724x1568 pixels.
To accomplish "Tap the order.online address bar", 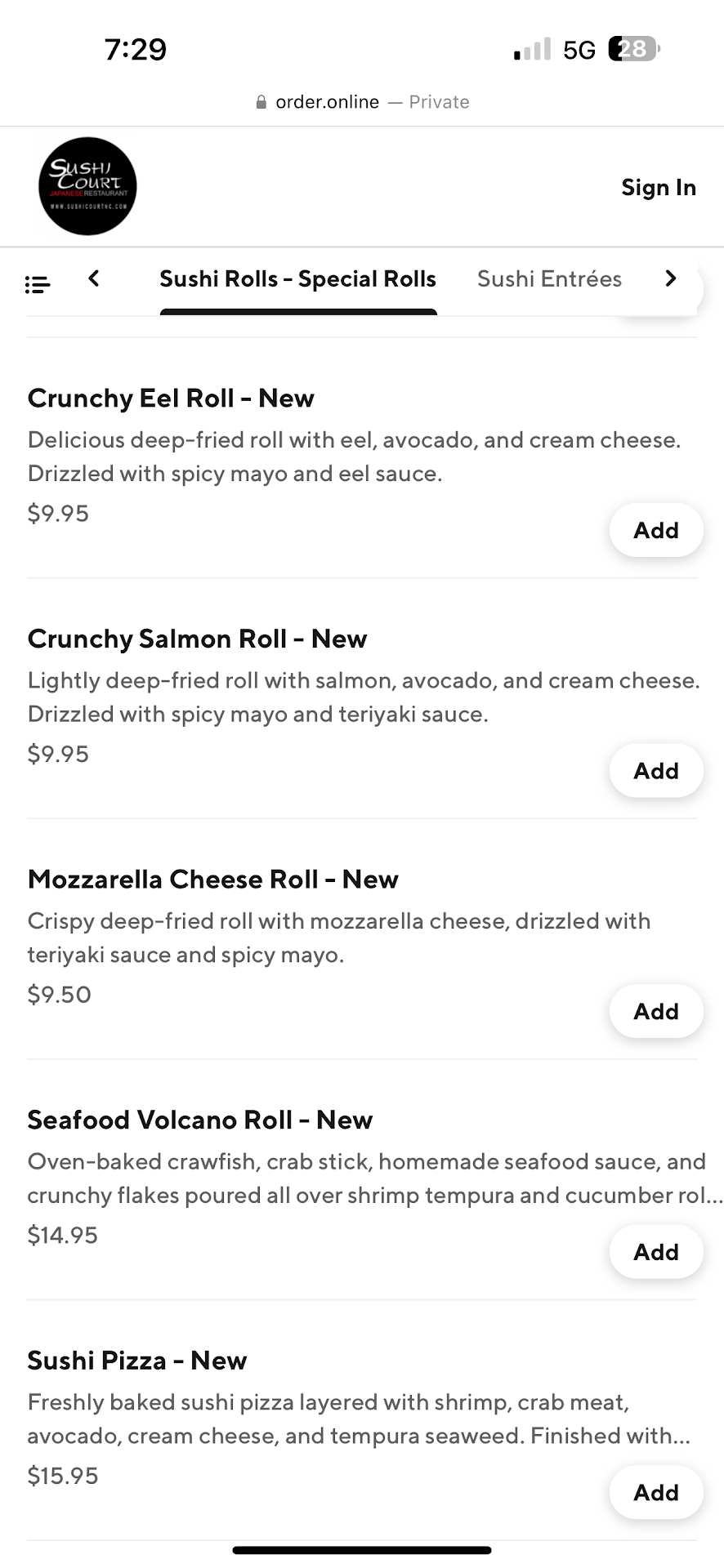I will tap(362, 102).
